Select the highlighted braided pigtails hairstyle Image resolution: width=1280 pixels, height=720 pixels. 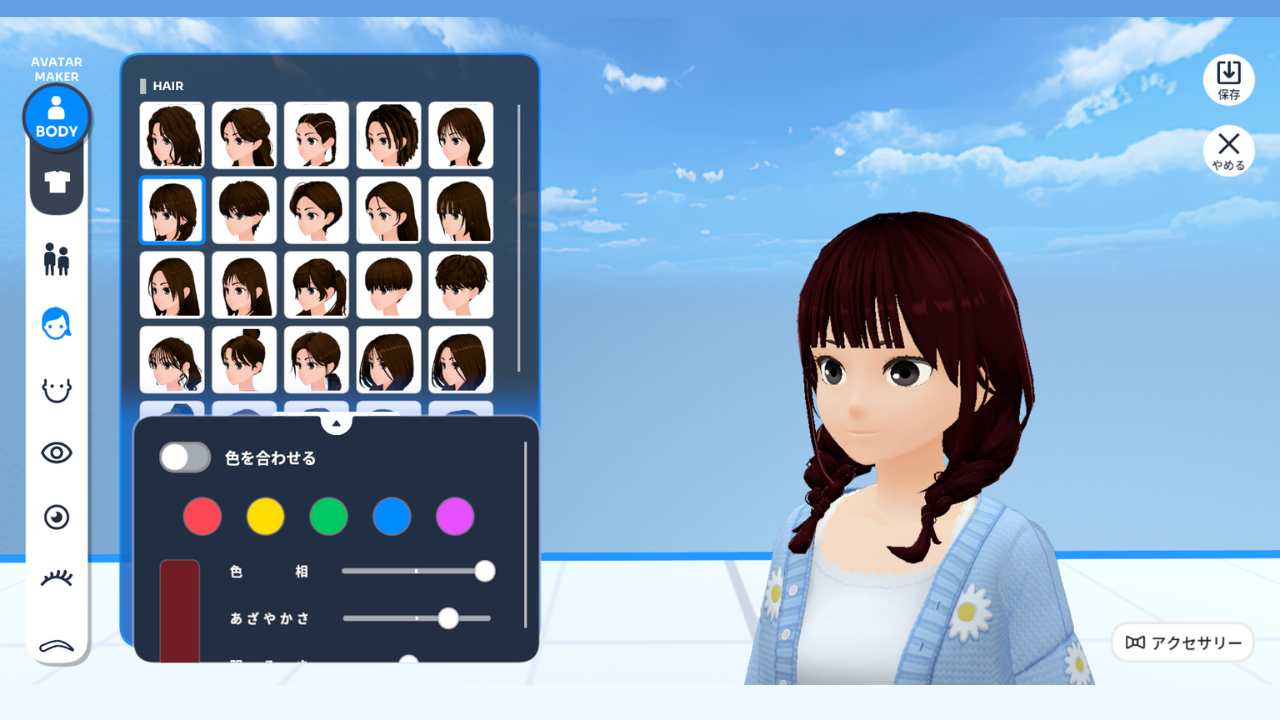pyautogui.click(x=172, y=210)
